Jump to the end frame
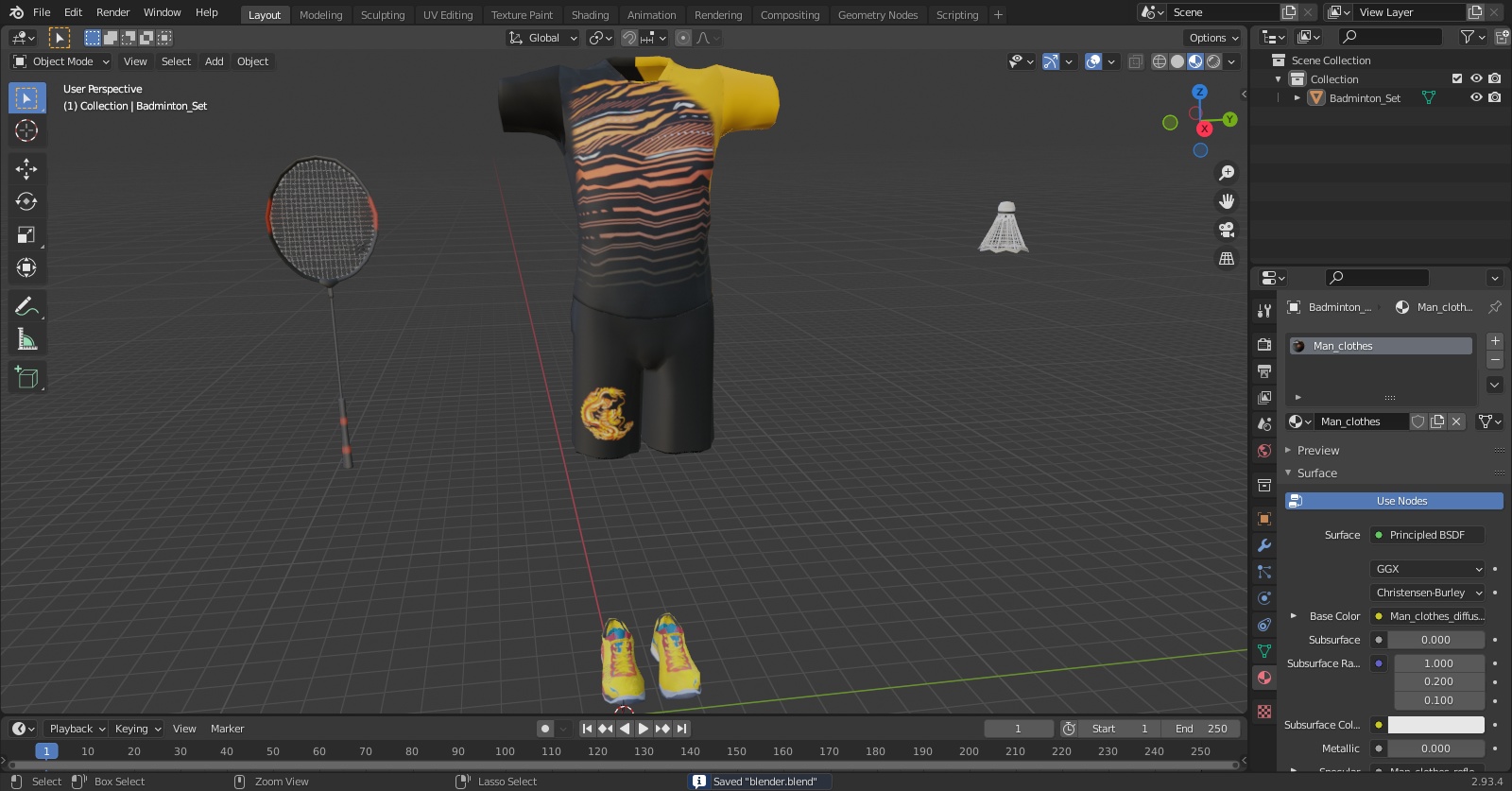Image resolution: width=1512 pixels, height=791 pixels. click(x=681, y=729)
